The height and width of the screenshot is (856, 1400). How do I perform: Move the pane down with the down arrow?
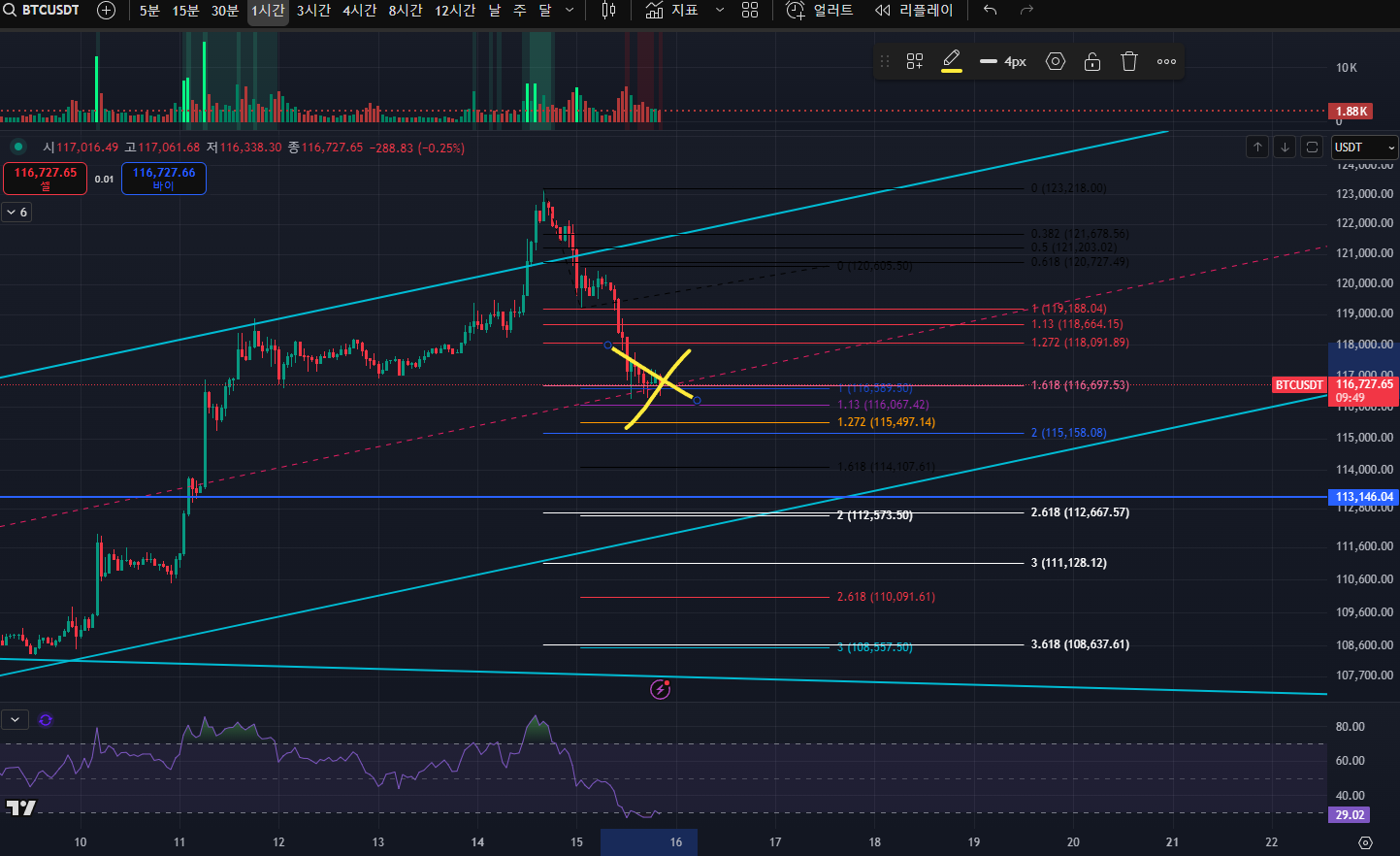[x=1285, y=147]
